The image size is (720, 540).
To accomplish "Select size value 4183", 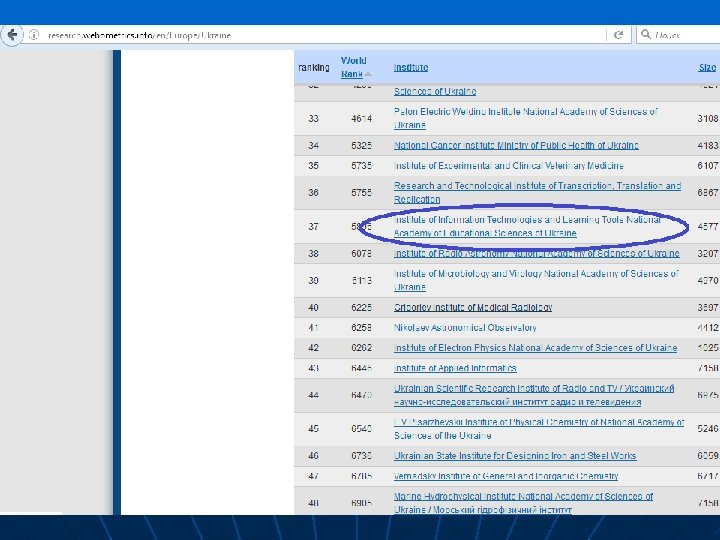I will [708, 146].
